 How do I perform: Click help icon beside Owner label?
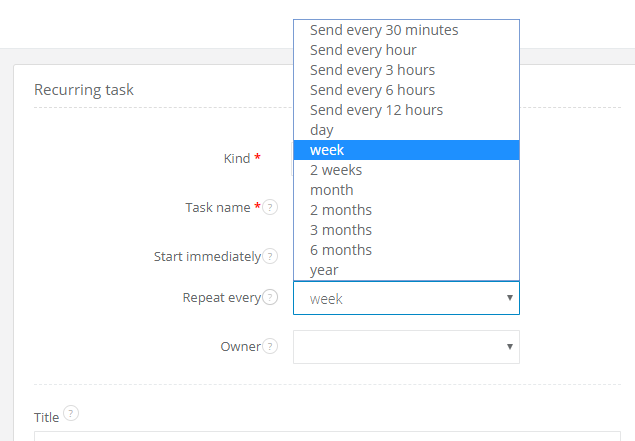coord(270,347)
